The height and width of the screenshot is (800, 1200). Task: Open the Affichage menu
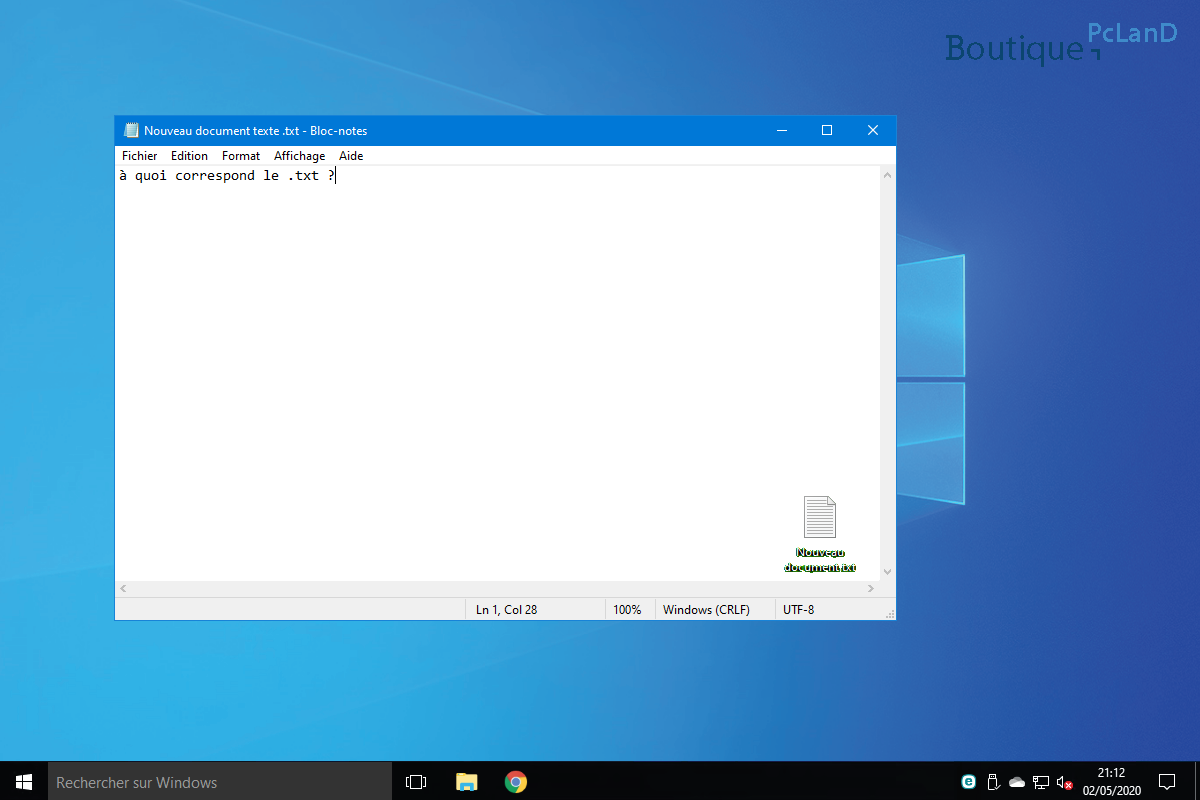click(x=299, y=156)
